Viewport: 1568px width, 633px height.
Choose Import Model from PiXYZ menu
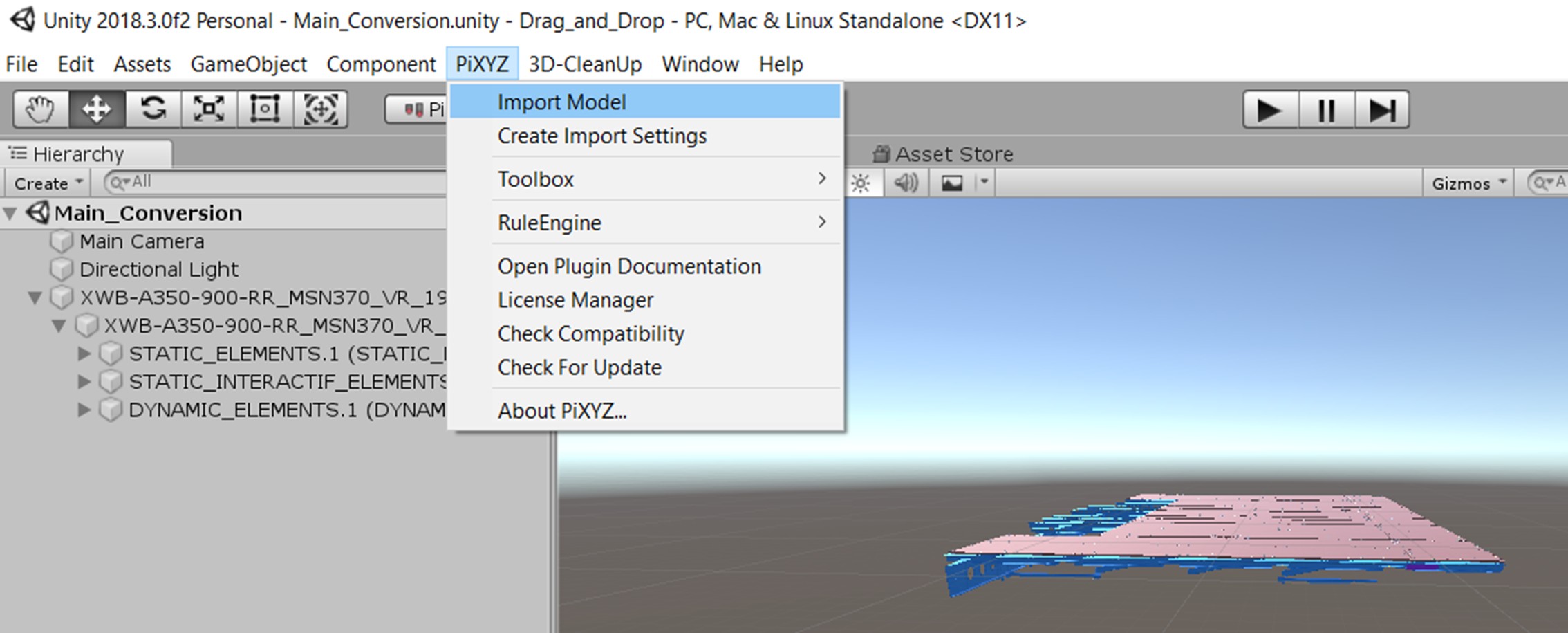click(x=561, y=102)
